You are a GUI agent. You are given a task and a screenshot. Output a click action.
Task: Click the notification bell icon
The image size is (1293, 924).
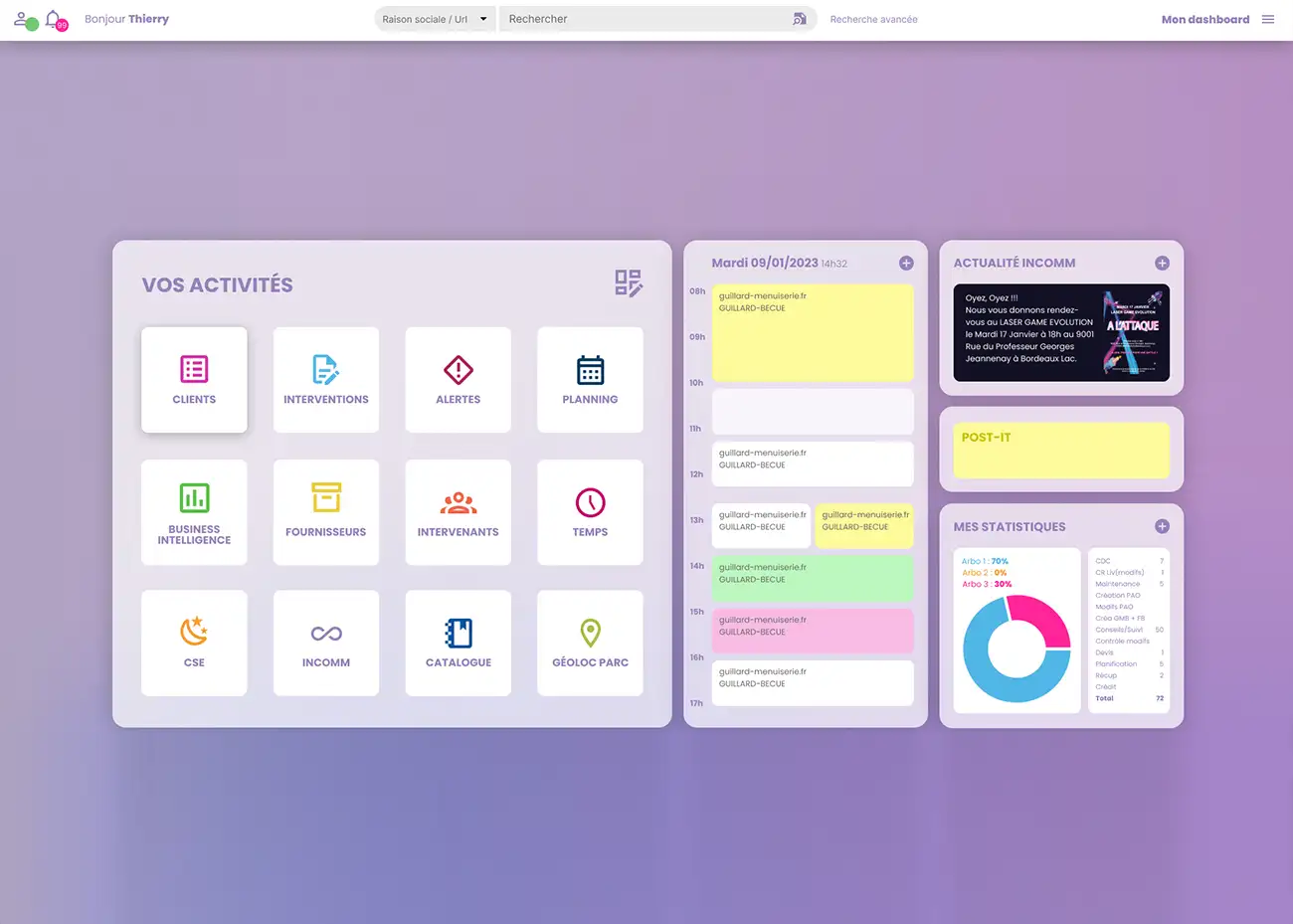click(x=53, y=18)
